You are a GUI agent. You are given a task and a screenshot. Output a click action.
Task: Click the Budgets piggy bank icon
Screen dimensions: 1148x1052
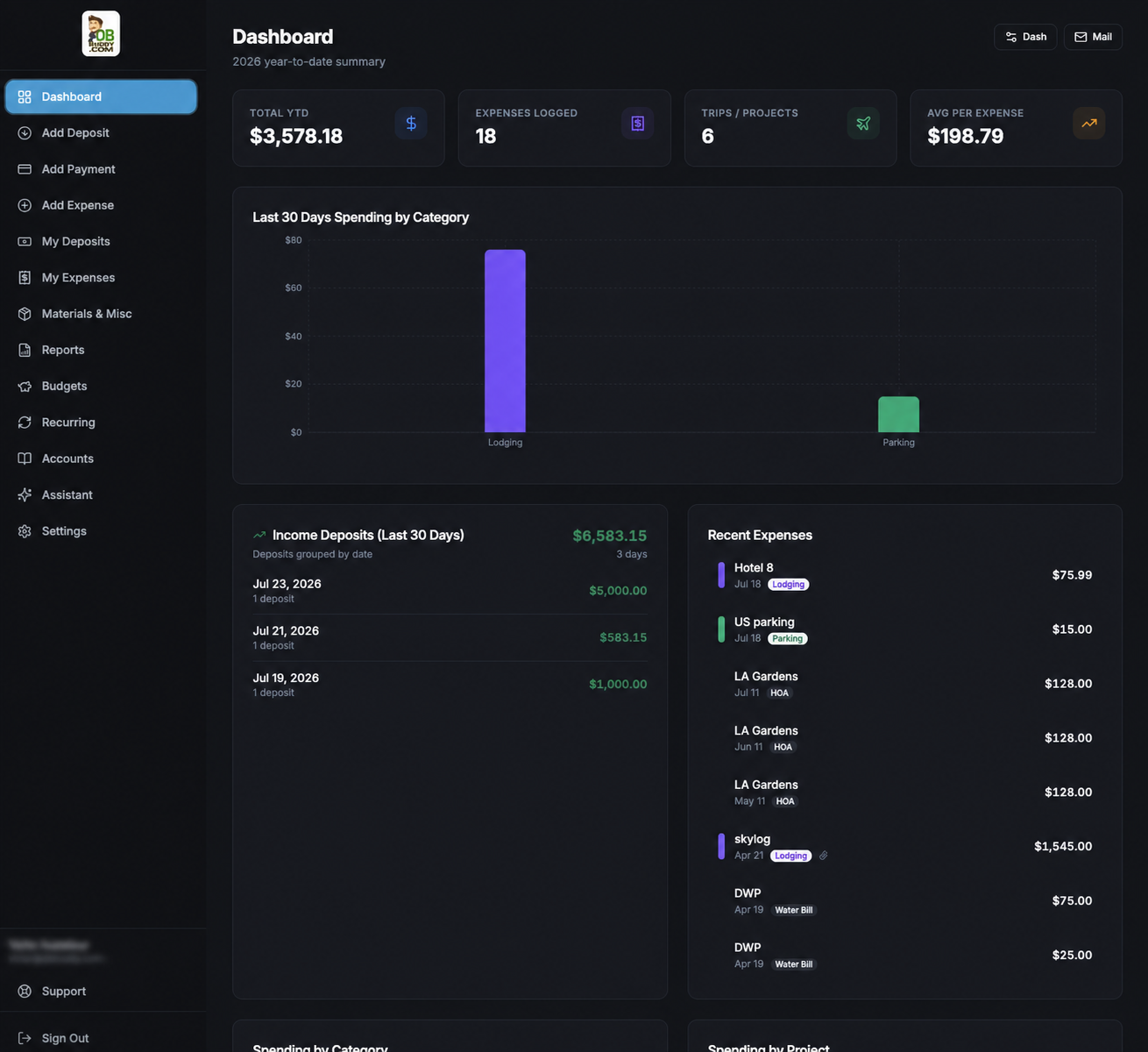[x=25, y=386]
